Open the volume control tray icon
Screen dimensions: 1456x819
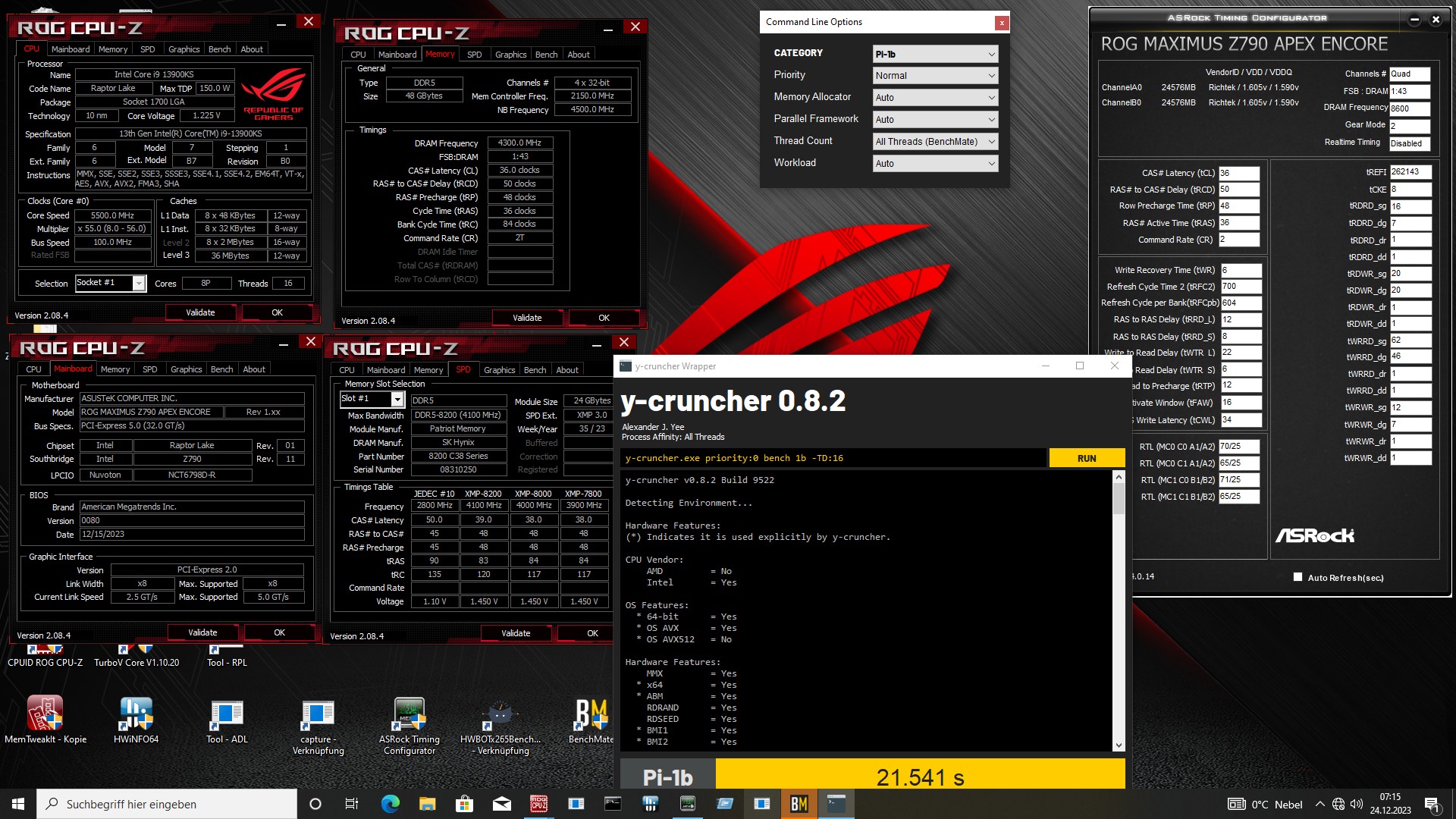(1357, 804)
